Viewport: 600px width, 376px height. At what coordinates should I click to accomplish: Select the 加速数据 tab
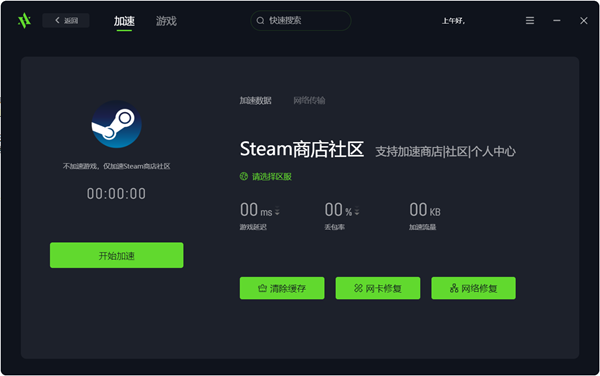256,101
